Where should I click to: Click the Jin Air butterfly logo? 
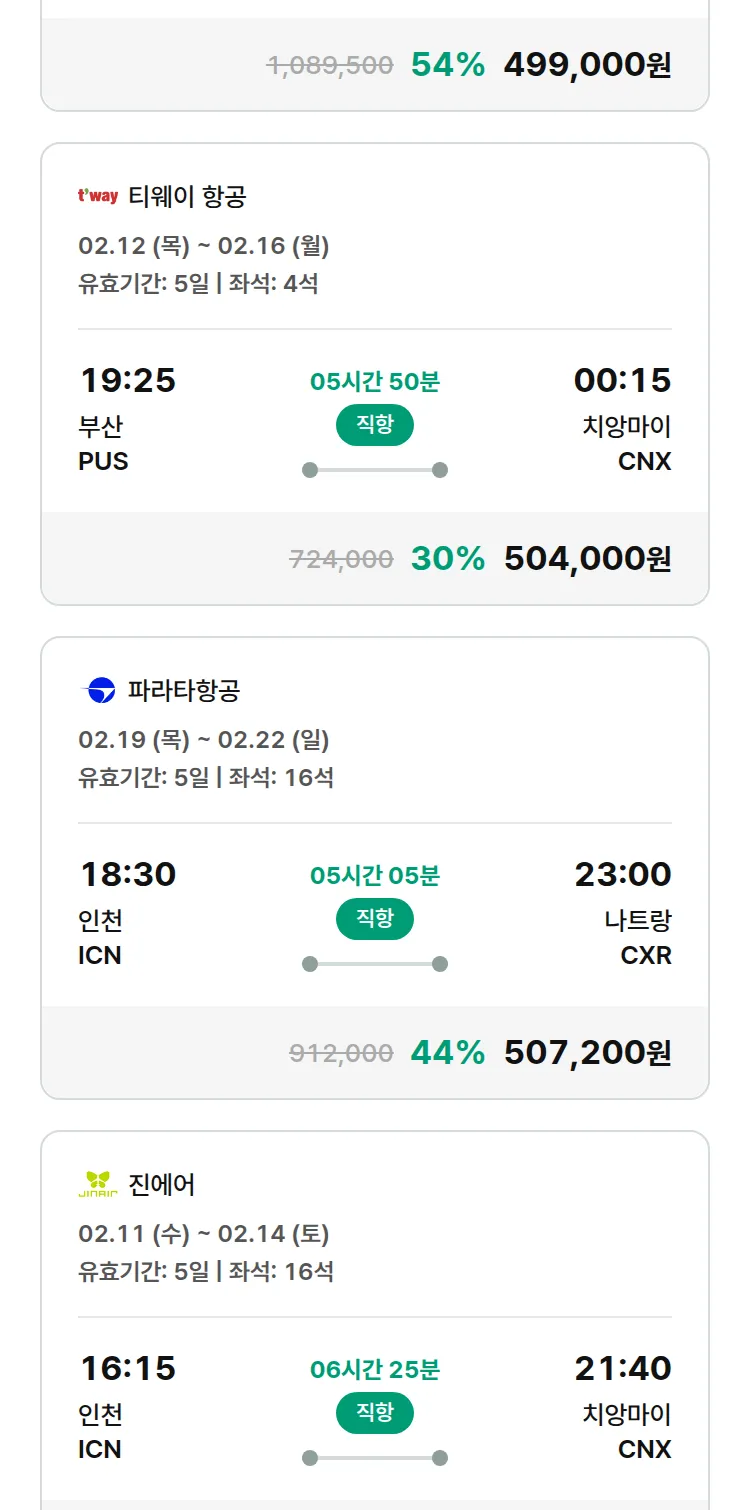point(97,1184)
